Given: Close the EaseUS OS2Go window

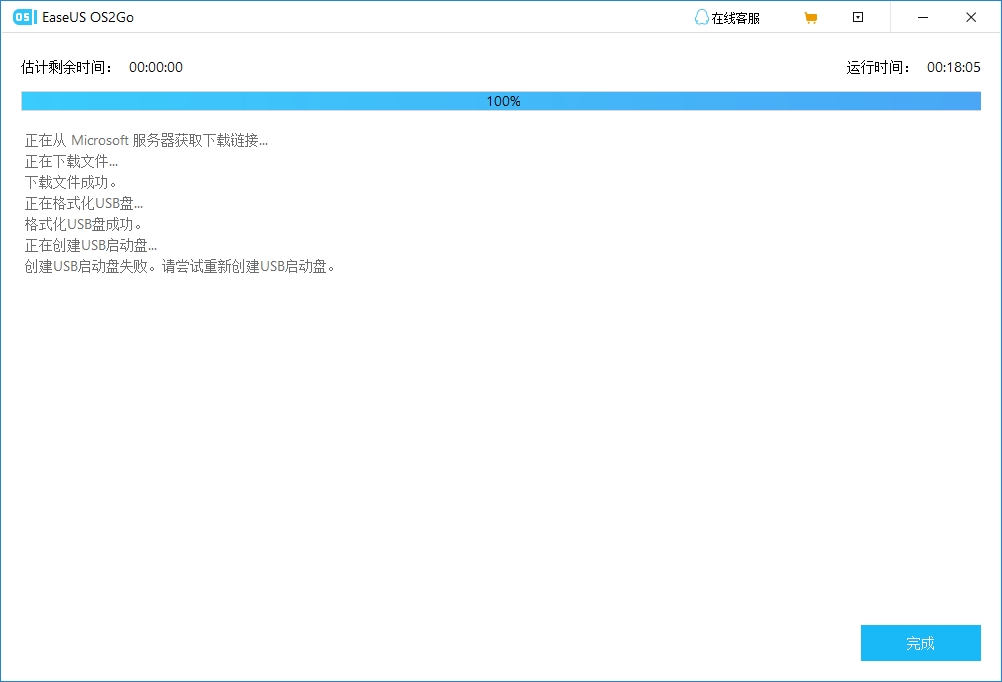Looking at the screenshot, I should coord(970,17).
